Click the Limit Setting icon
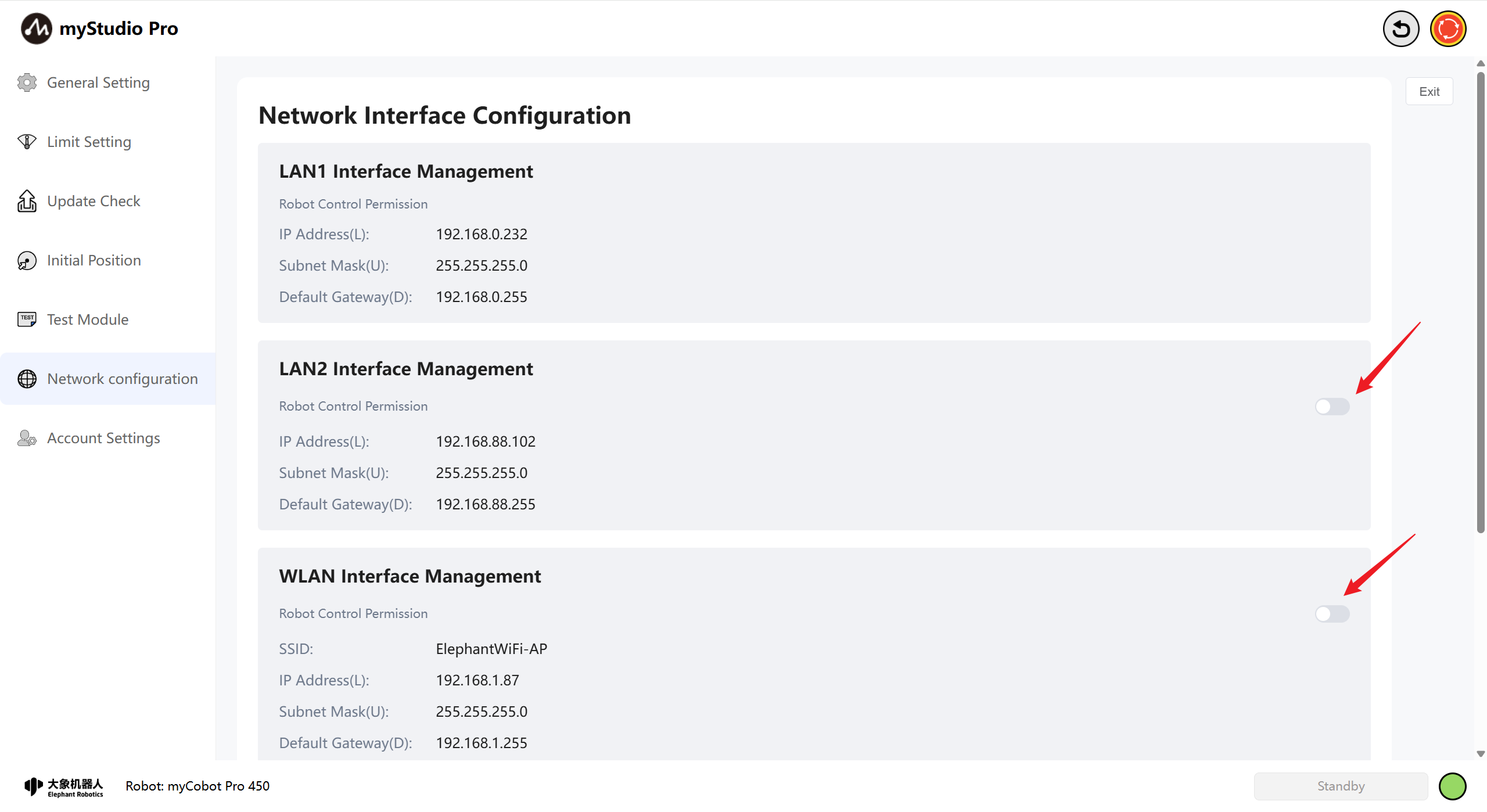 tap(27, 142)
